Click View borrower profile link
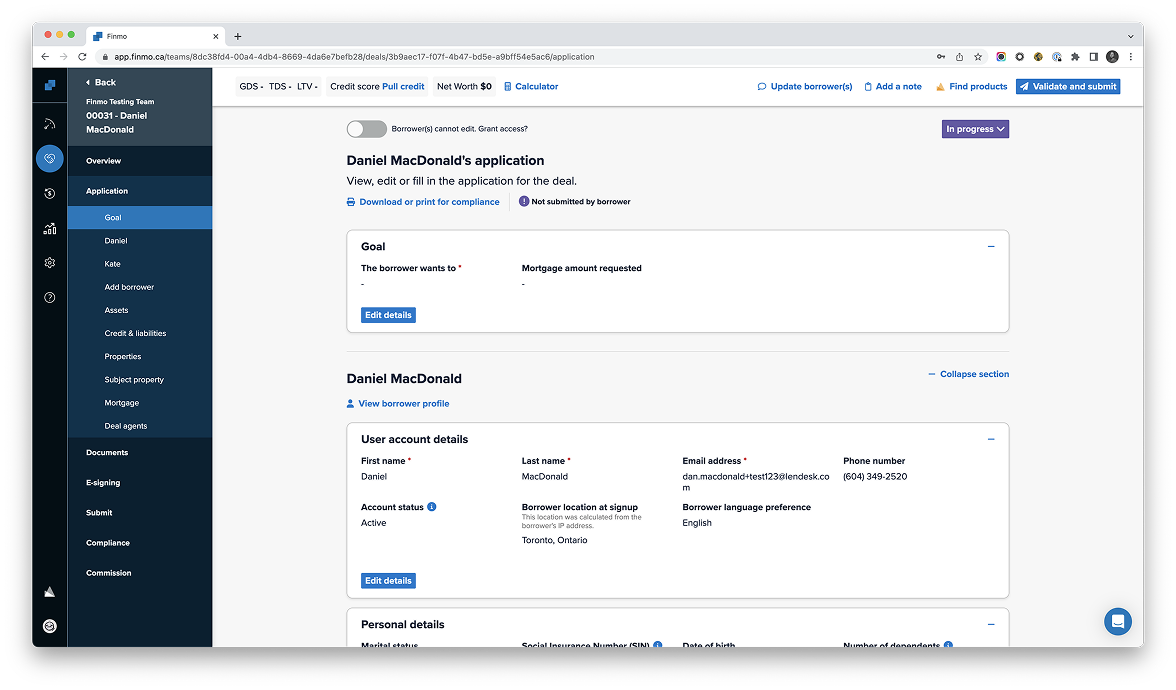 click(398, 404)
